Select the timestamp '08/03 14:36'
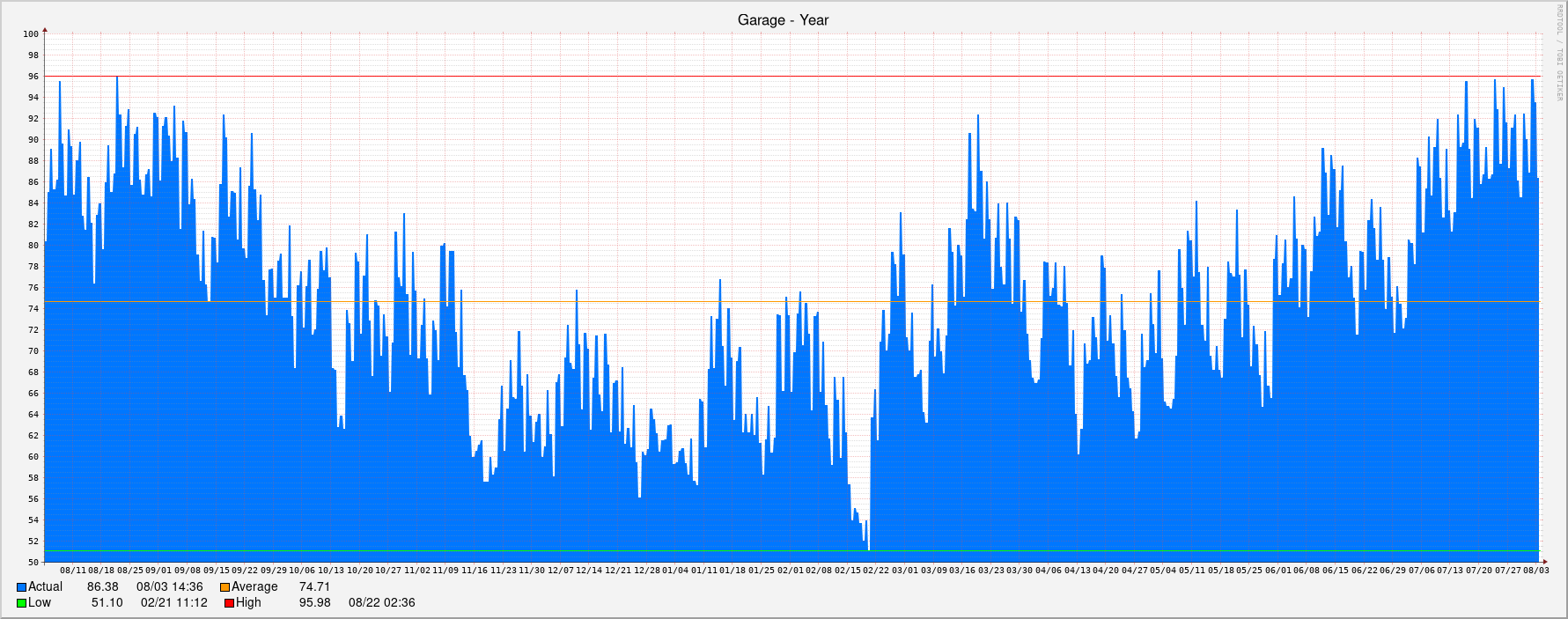The height and width of the screenshot is (619, 1568). 170,586
